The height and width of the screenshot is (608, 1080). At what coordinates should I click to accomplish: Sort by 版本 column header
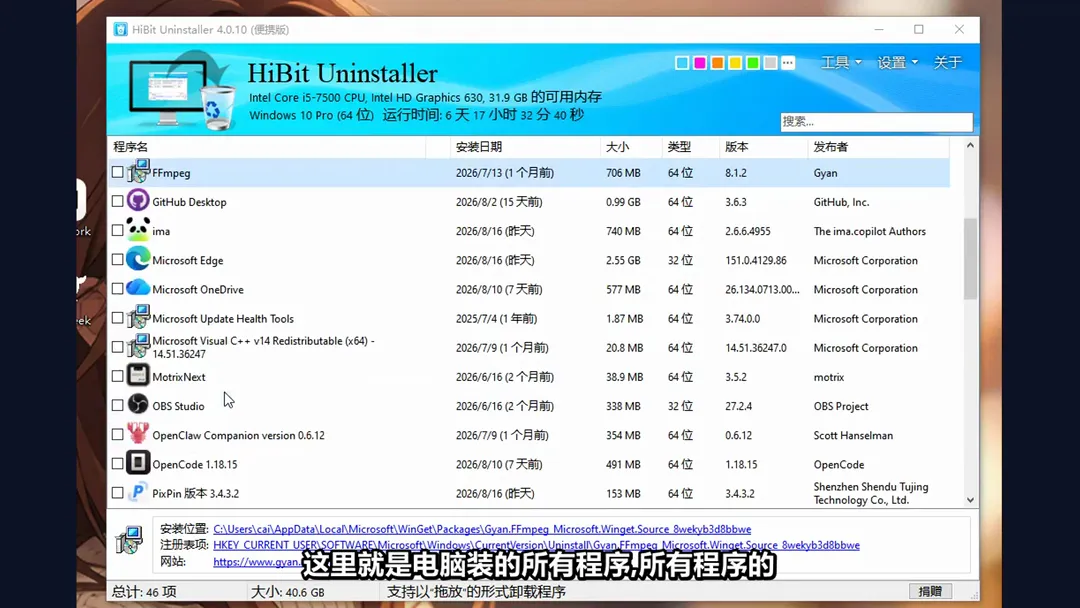point(763,147)
